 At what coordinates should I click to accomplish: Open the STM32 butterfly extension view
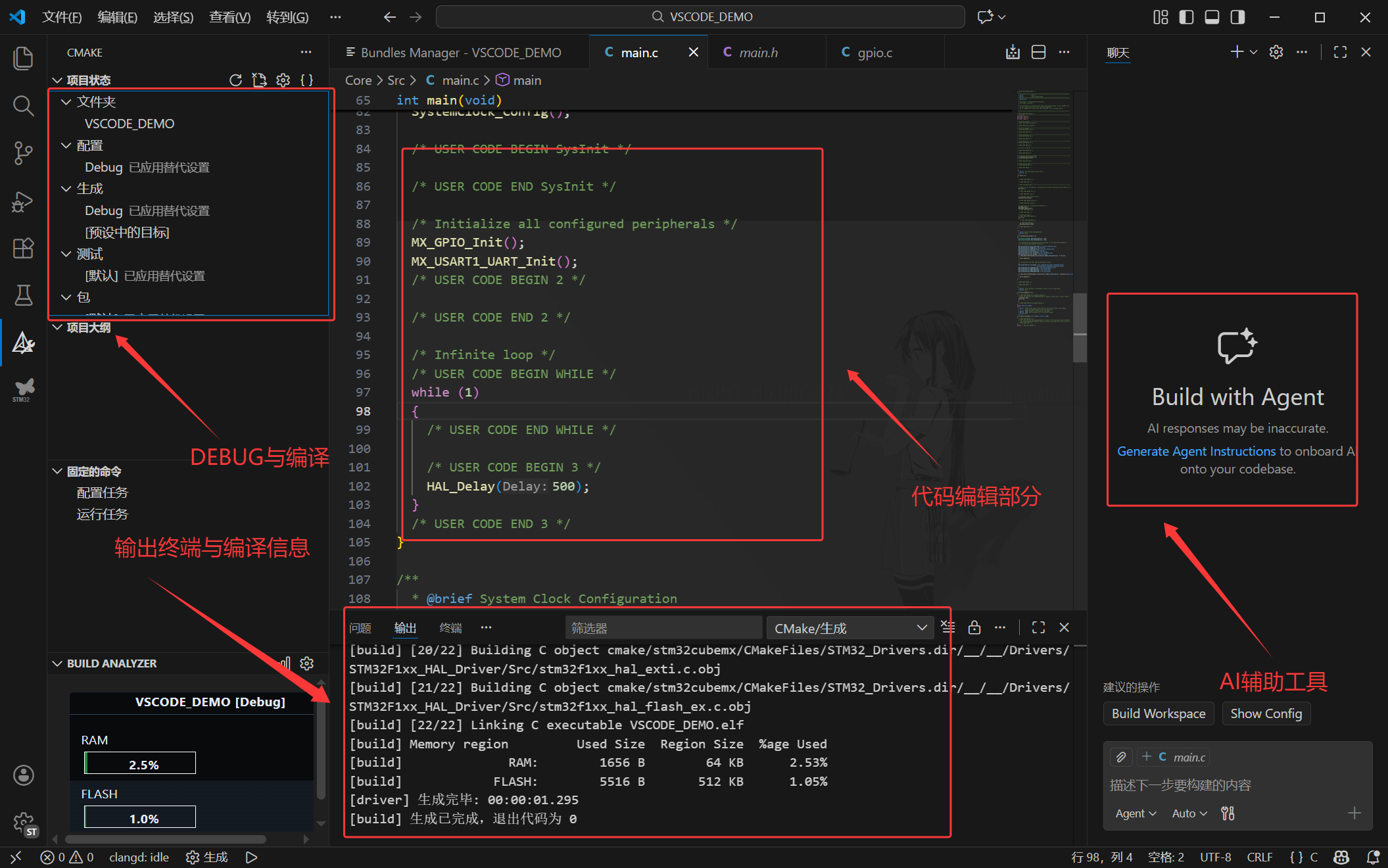point(23,389)
